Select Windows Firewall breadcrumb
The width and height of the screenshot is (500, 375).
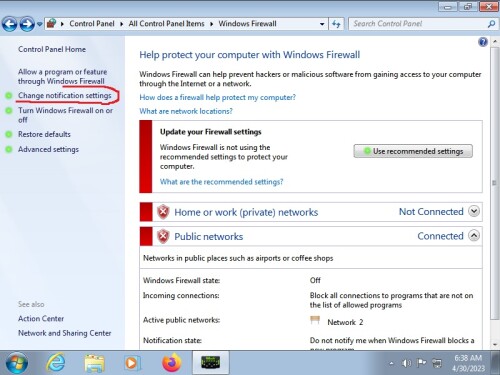(x=247, y=24)
